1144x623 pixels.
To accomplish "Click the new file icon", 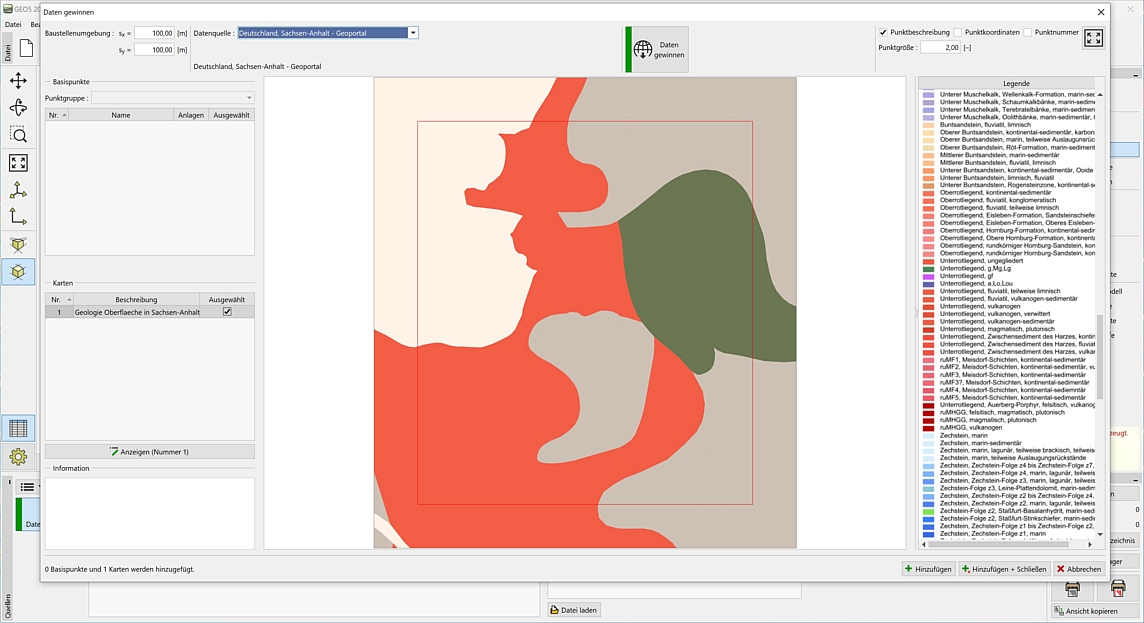I will 27,48.
